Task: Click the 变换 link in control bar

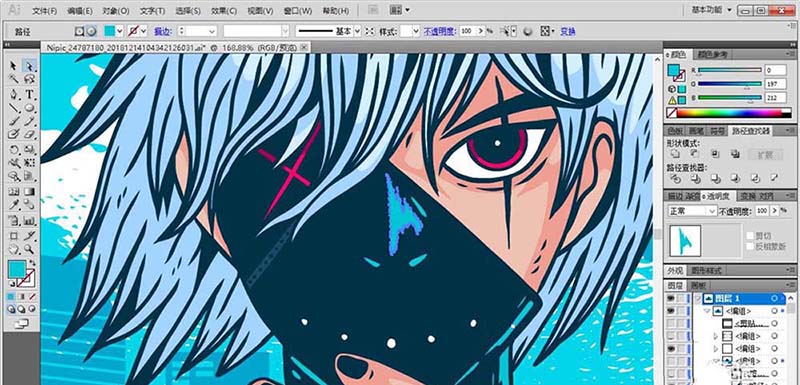Action: coord(568,31)
